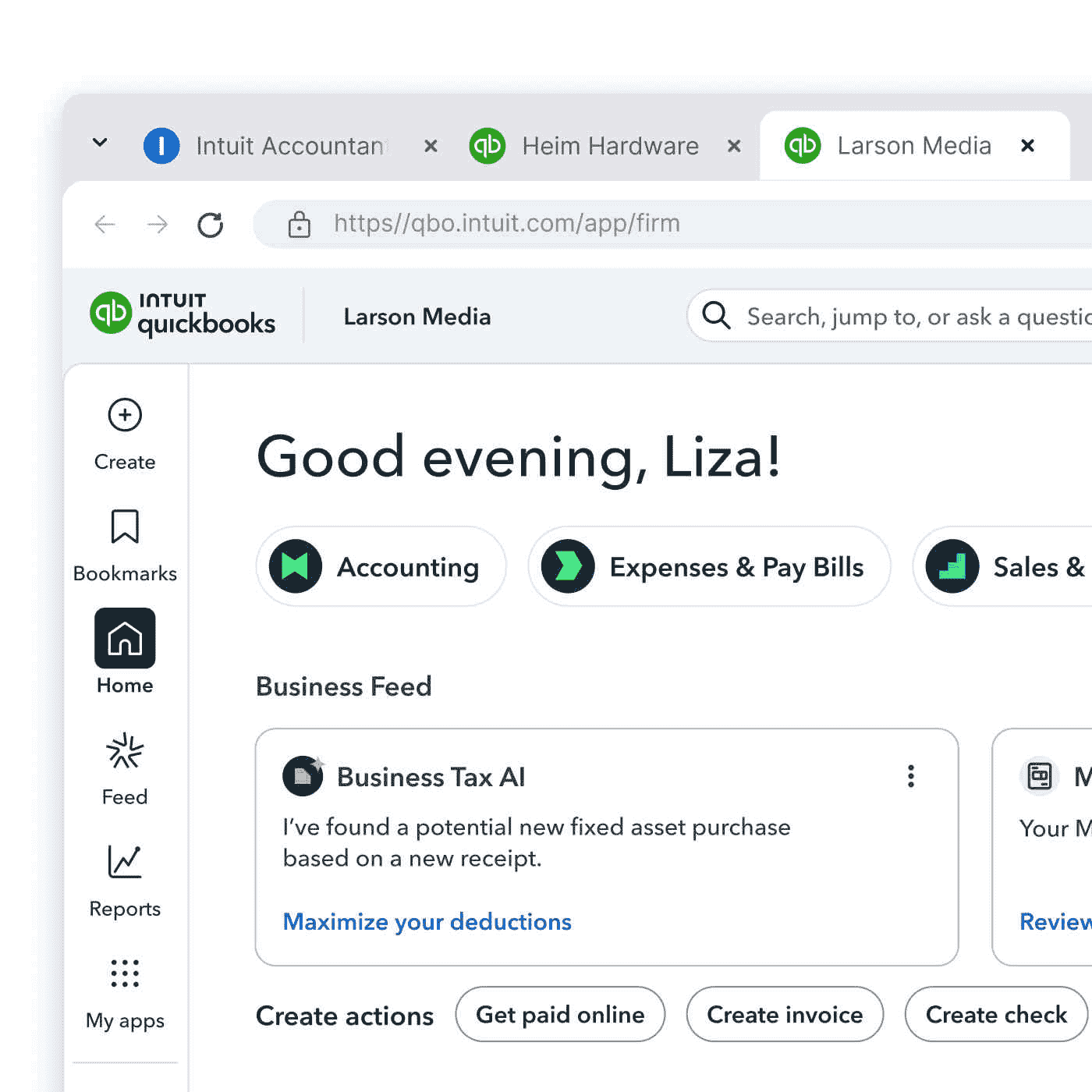Viewport: 1092px width, 1092px height.
Task: Click the Search, jump to, or ask field
Action: pos(889,316)
